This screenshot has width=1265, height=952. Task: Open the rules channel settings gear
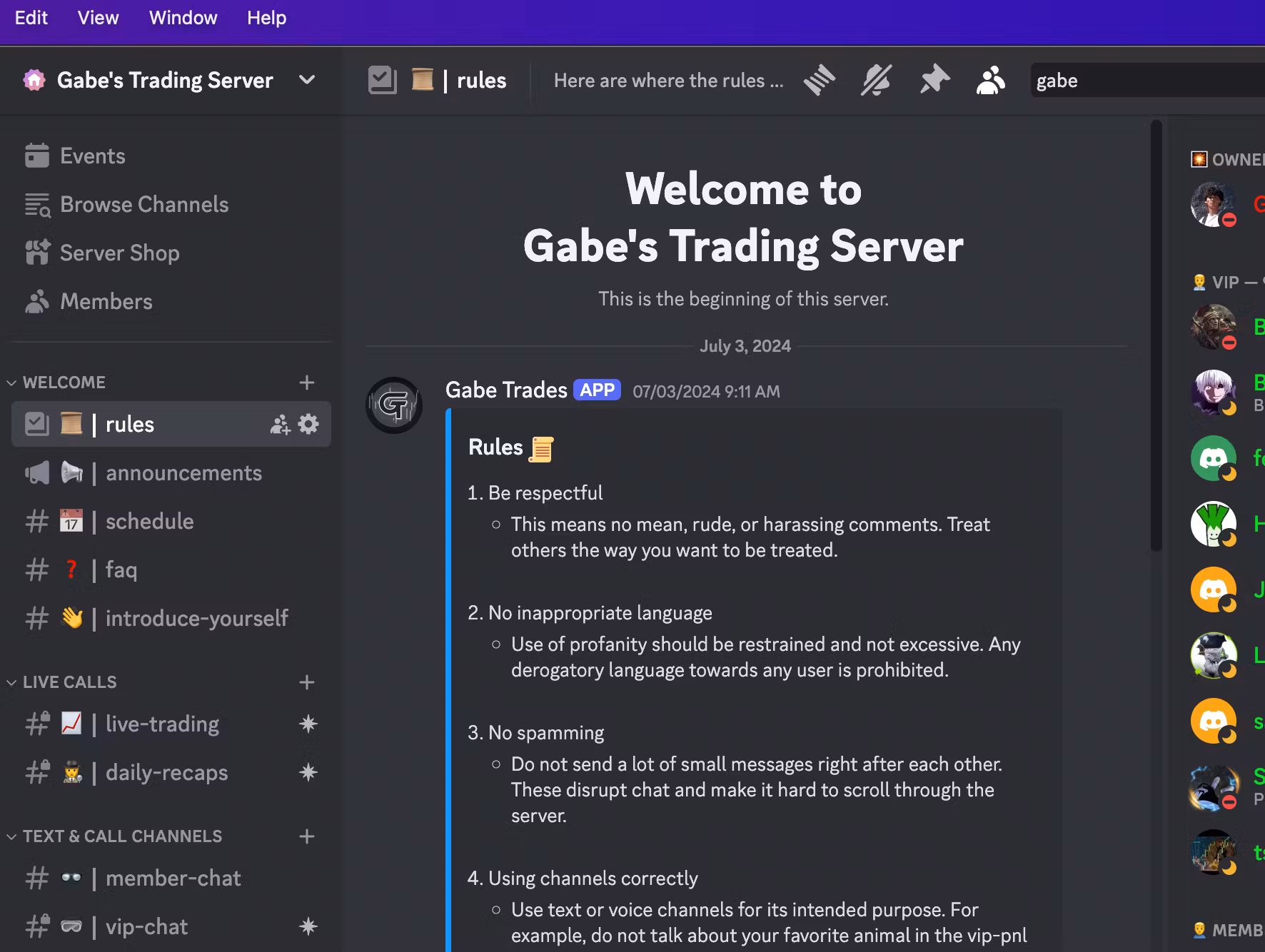coord(308,424)
